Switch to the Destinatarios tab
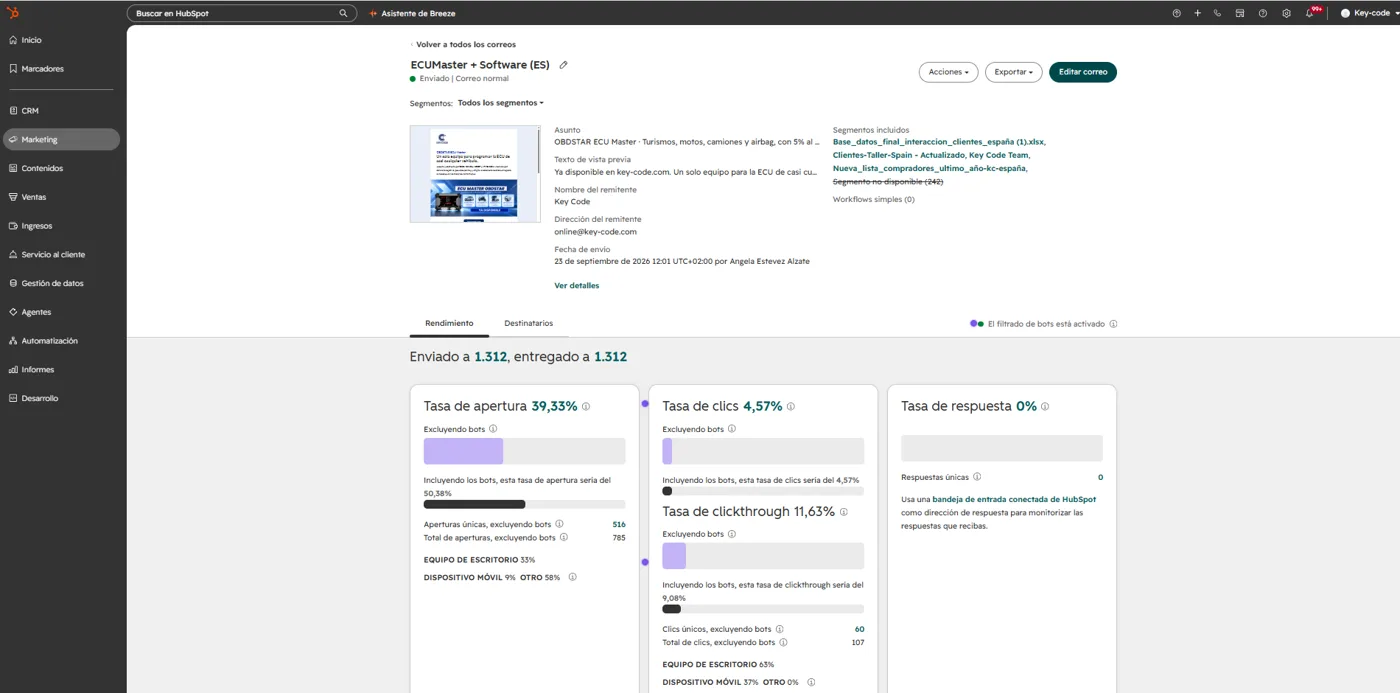The image size is (1400, 693). pyautogui.click(x=528, y=323)
